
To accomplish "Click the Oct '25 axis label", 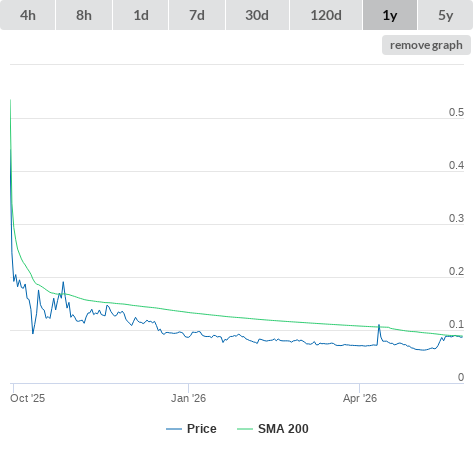I will (x=27, y=398).
